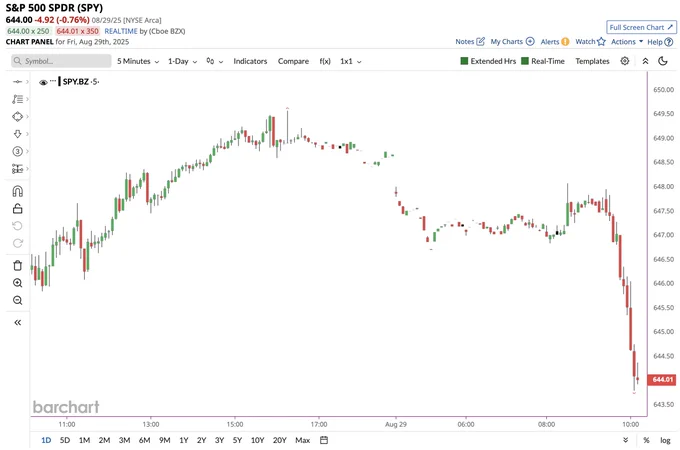Select the 1D range tab
The image size is (680, 450).
[46, 440]
